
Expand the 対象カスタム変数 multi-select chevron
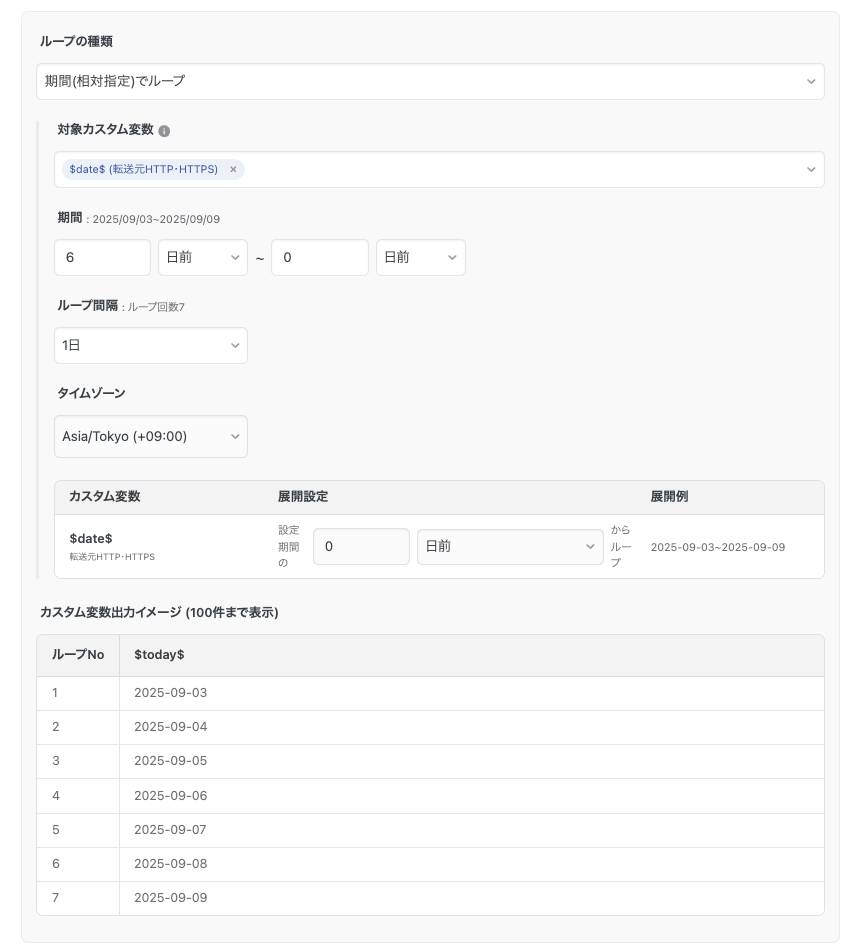(811, 170)
